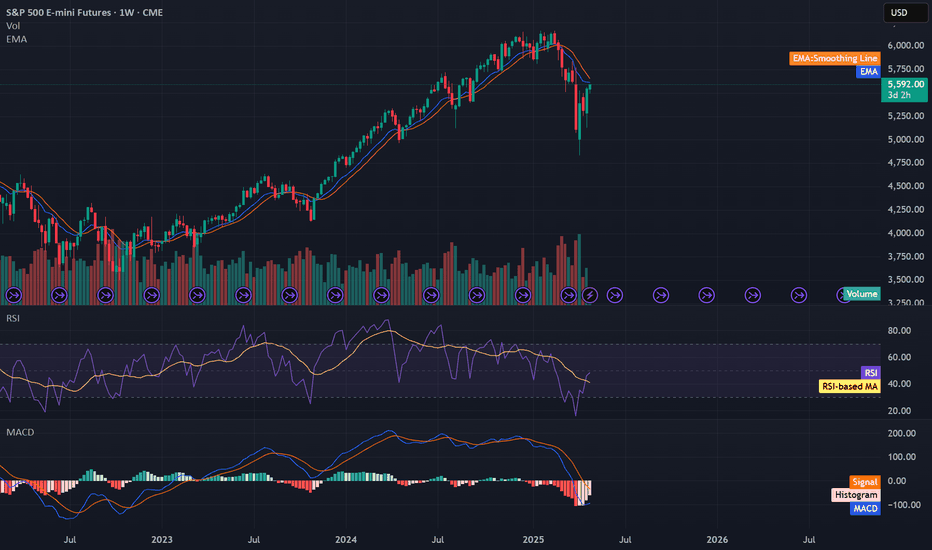Click the 3,750.00 price axis value
This screenshot has width=932, height=550.
(906, 256)
